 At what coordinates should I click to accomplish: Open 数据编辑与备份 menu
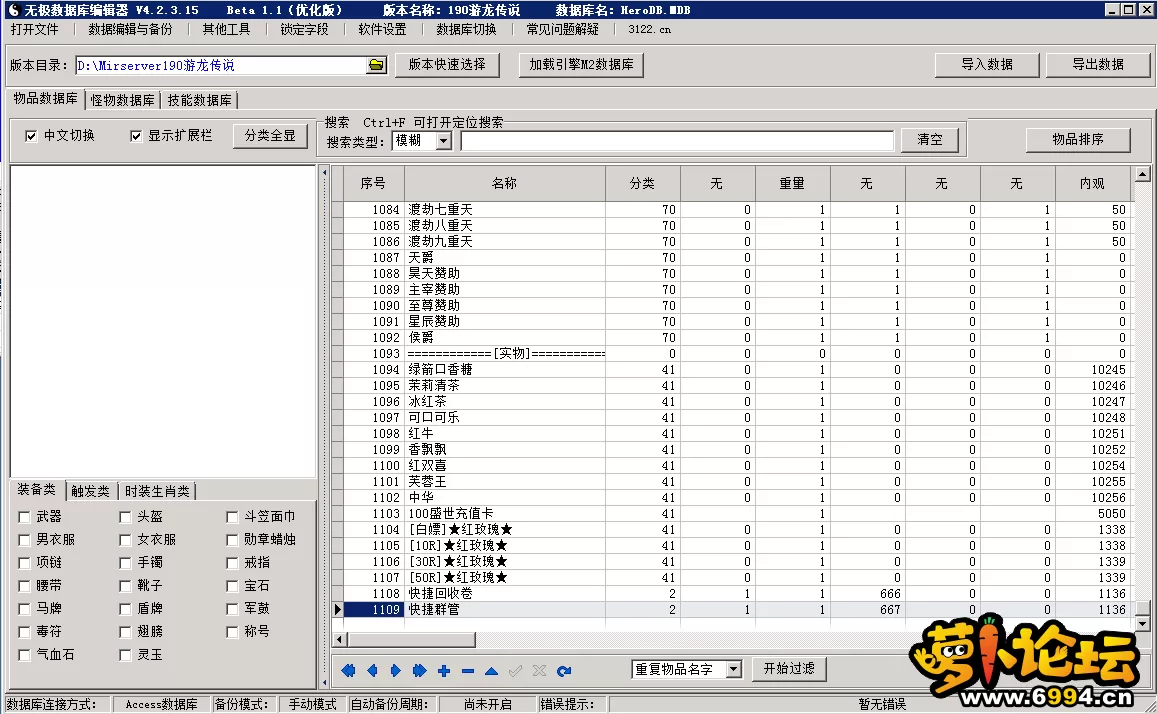click(x=130, y=30)
